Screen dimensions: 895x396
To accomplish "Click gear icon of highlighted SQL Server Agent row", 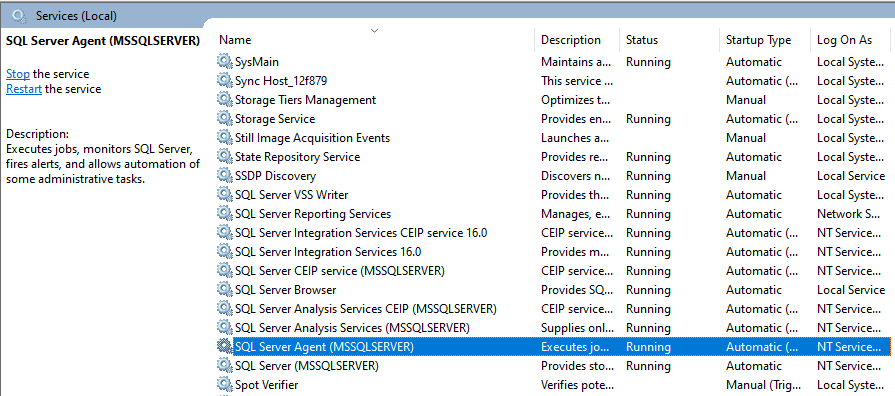I will 225,346.
